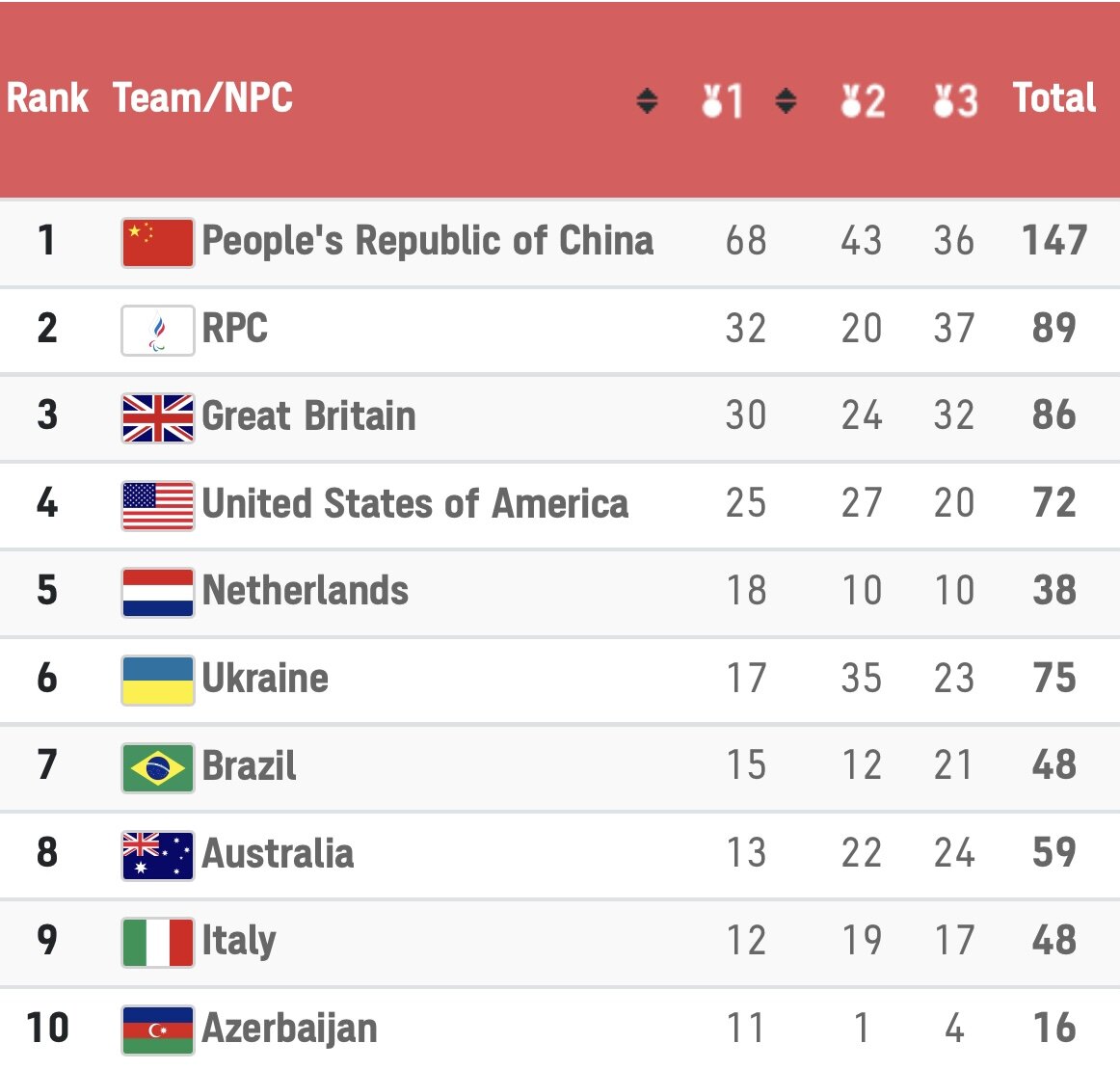Open the Ukraine team link

(x=265, y=678)
